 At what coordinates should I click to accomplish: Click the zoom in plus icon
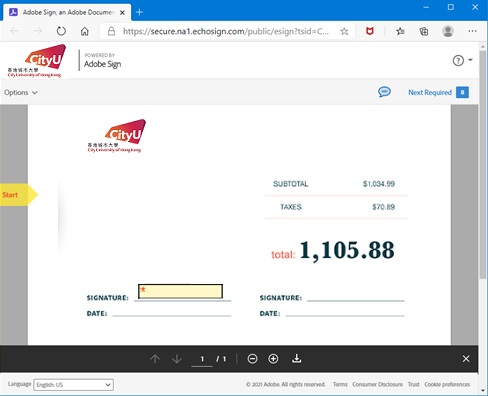click(273, 359)
